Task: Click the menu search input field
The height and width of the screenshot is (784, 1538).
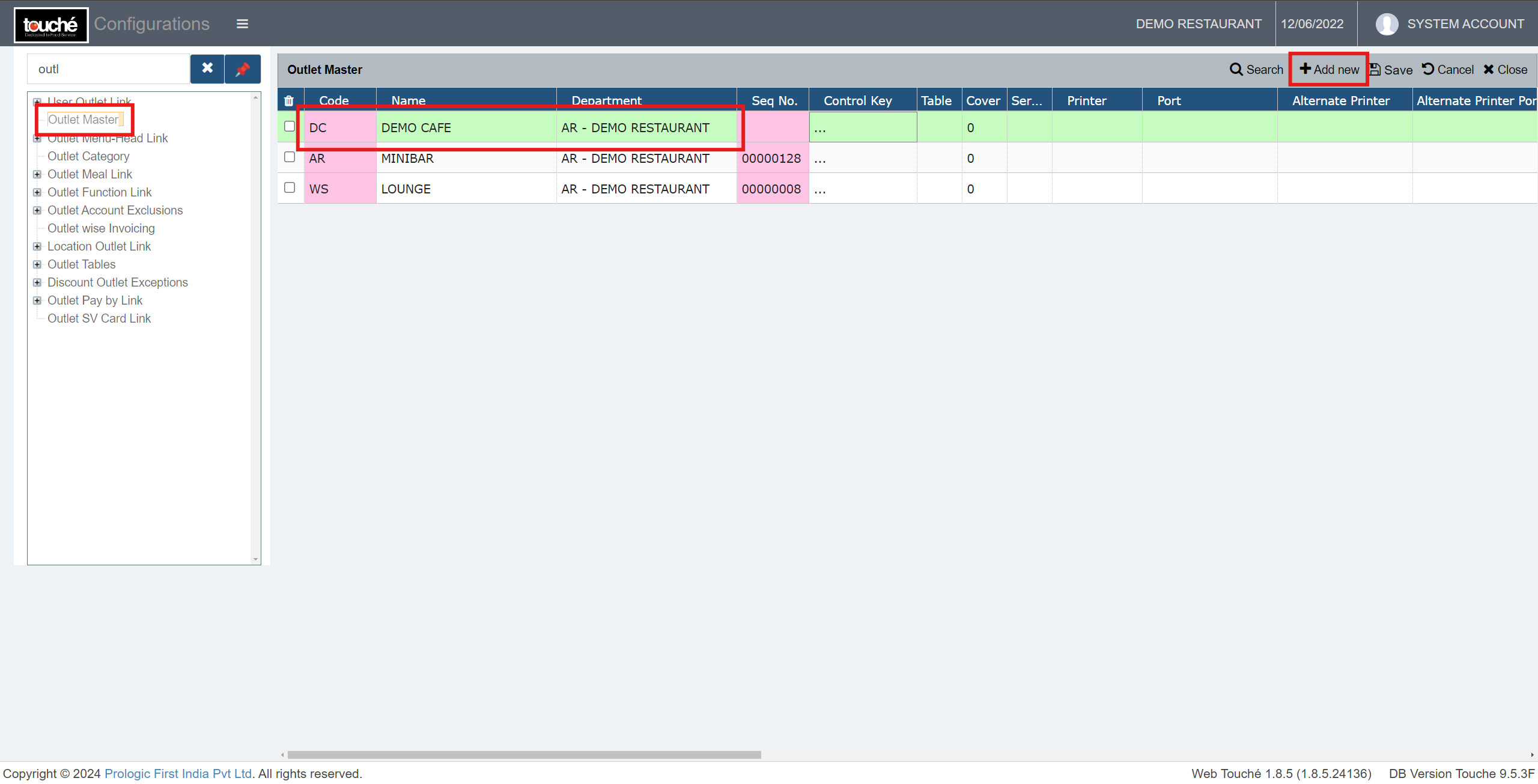Action: 108,69
